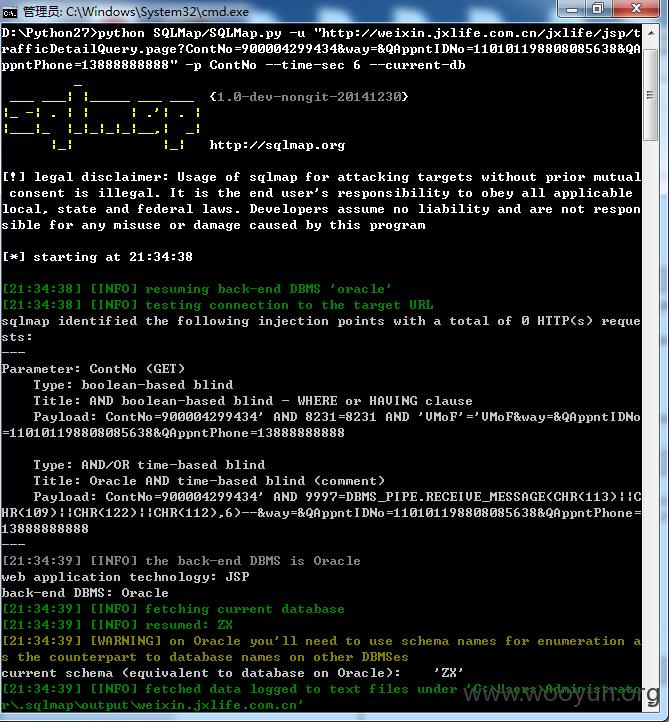Open the cmd.exe system menu icon
The width and height of the screenshot is (669, 722).
click(x=9, y=12)
